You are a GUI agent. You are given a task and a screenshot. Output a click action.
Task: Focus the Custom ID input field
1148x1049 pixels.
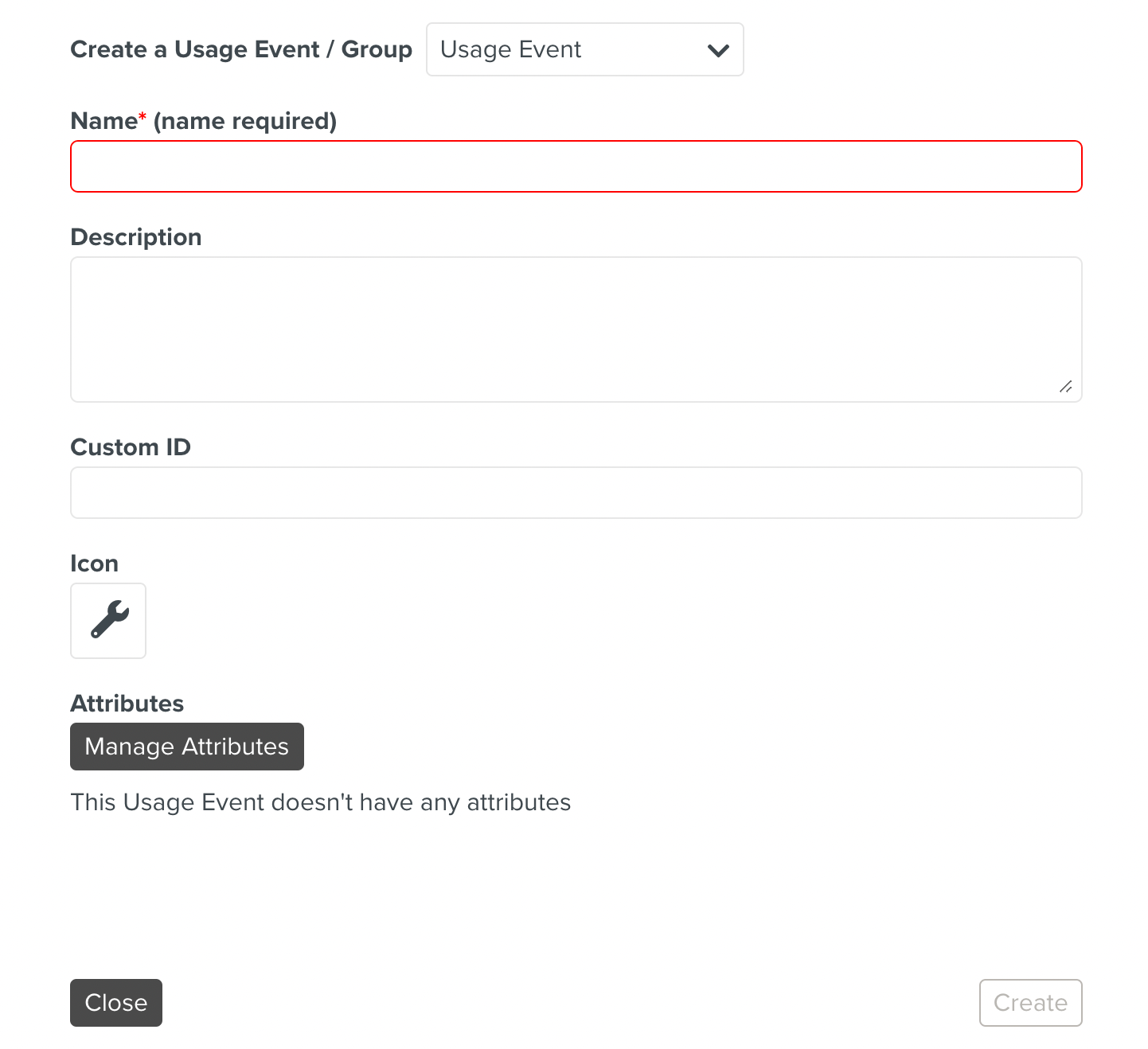click(x=576, y=493)
